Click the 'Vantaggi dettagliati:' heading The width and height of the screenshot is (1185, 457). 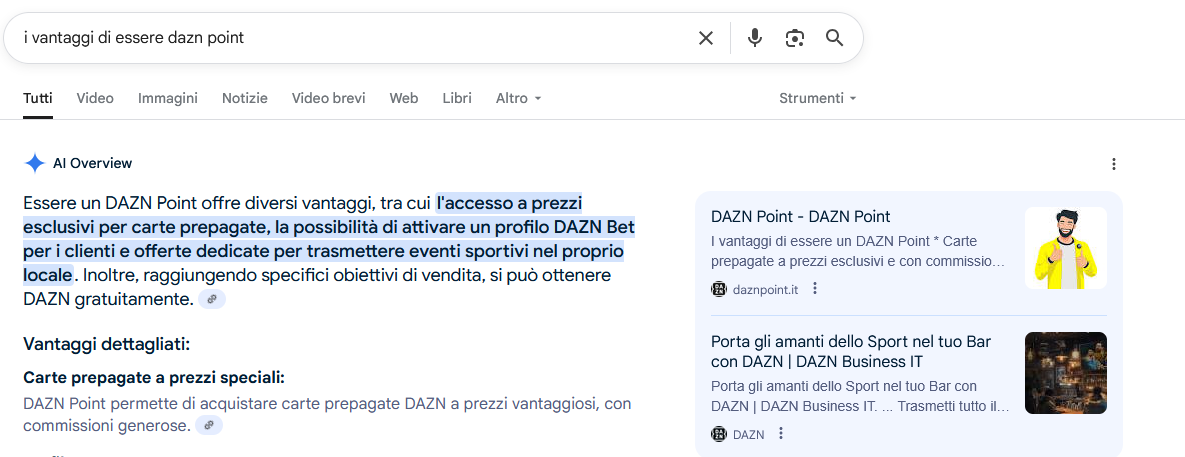coord(107,344)
